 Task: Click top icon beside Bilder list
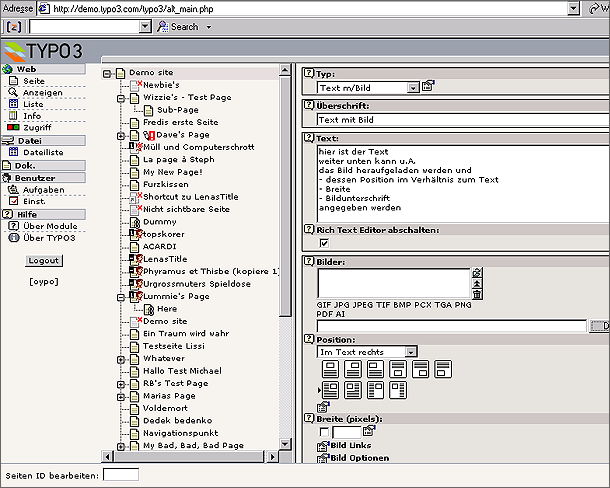(477, 272)
